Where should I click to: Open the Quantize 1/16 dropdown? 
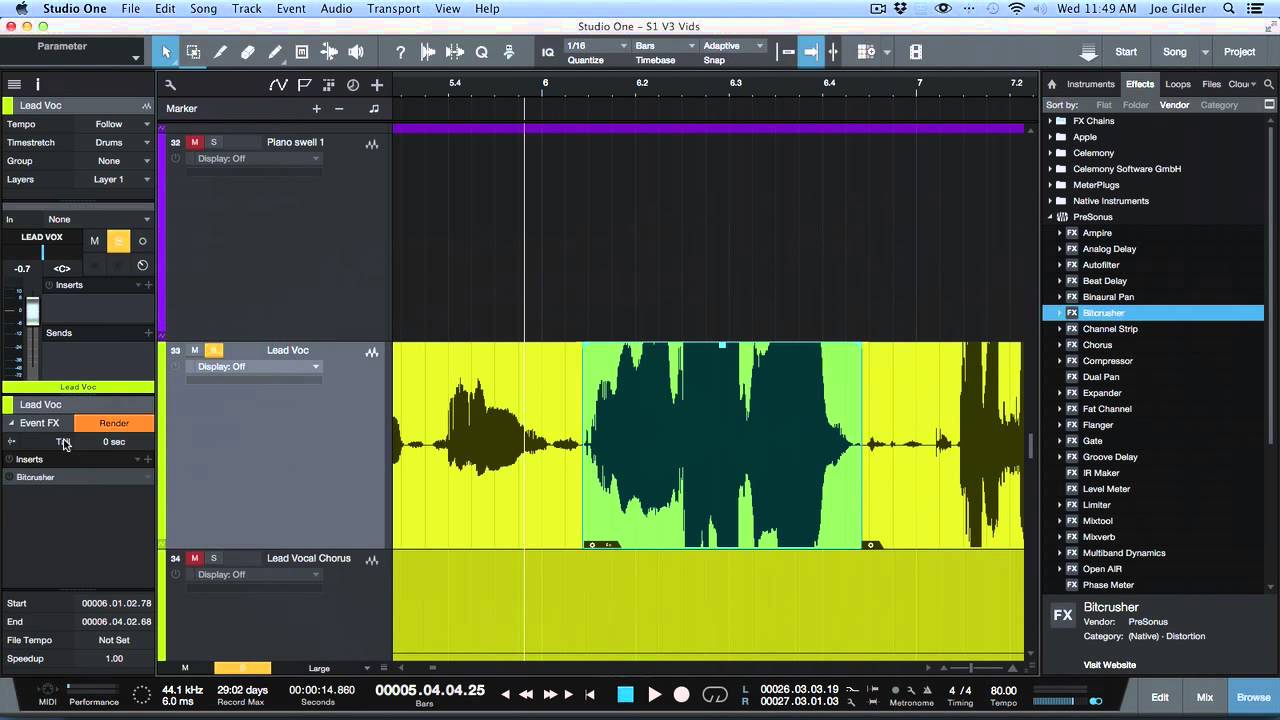pos(597,46)
